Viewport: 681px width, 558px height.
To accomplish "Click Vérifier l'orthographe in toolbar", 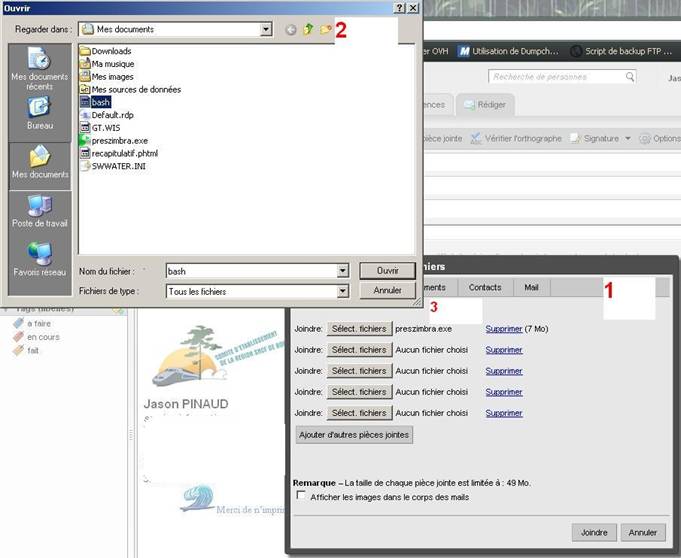I will click(516, 139).
